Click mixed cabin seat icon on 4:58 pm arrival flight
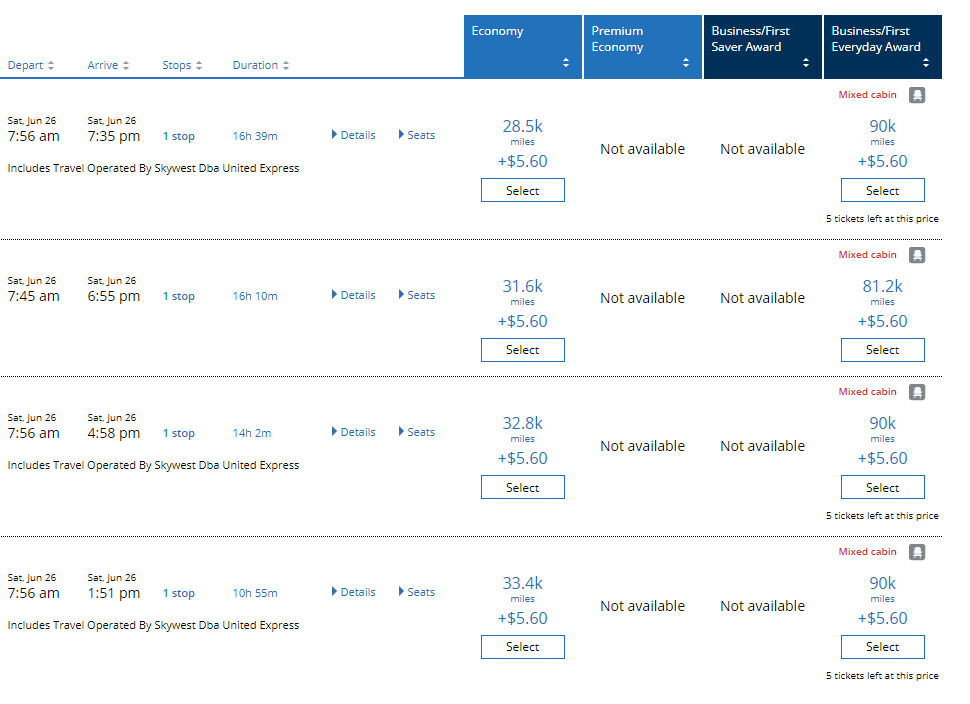This screenshot has width=970, height=704. [x=917, y=392]
